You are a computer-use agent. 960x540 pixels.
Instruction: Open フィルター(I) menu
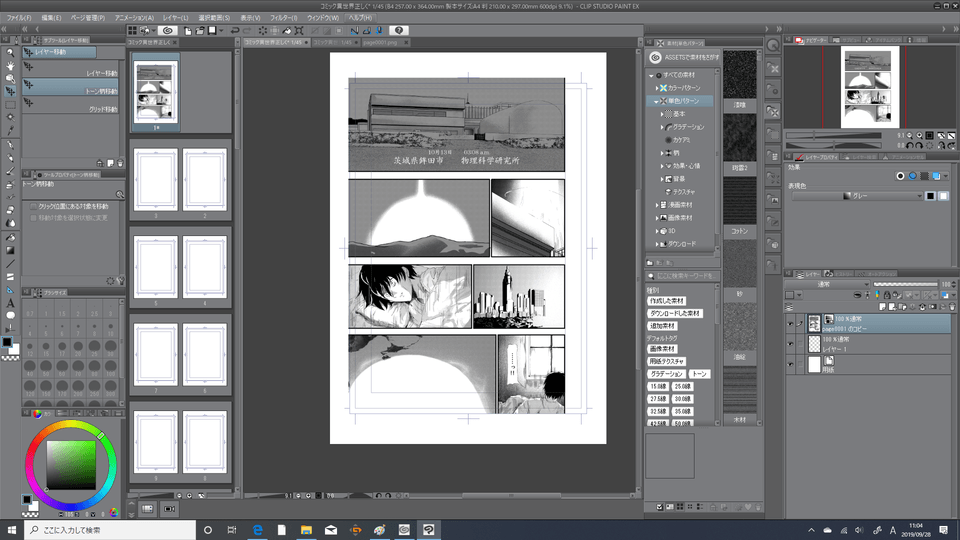283,18
